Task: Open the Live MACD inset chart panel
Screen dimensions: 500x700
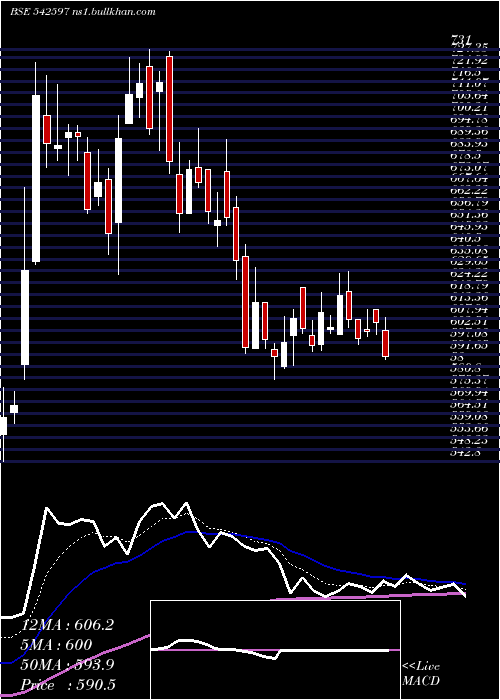Action: [275, 650]
